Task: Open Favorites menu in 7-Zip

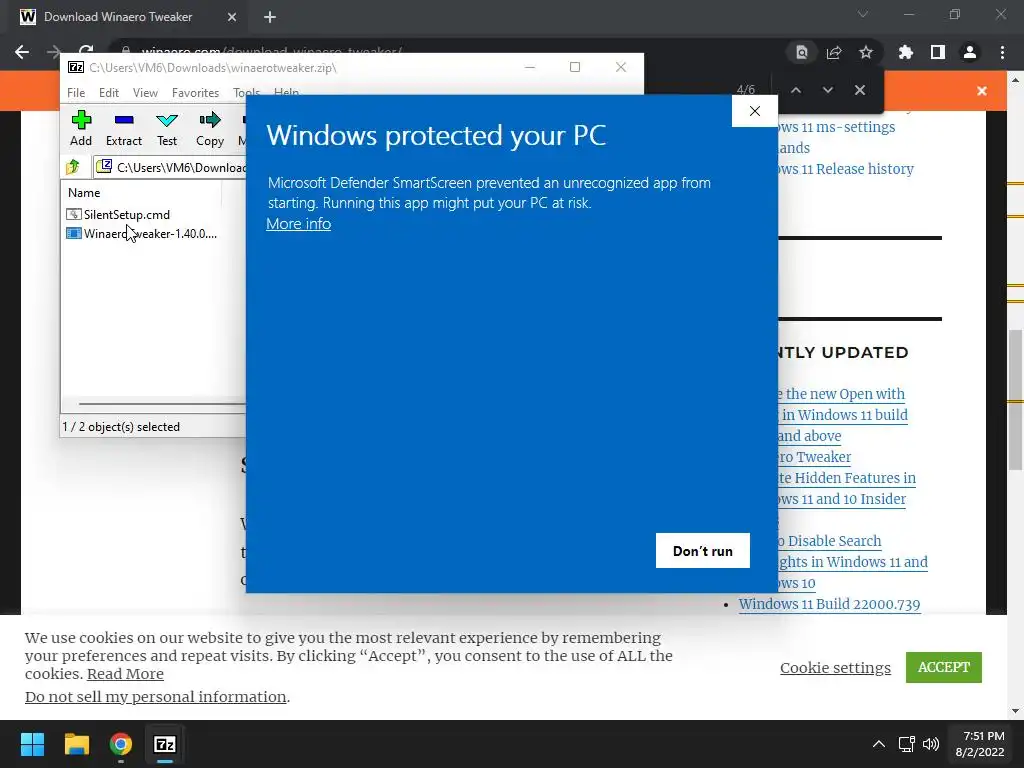Action: click(x=195, y=93)
